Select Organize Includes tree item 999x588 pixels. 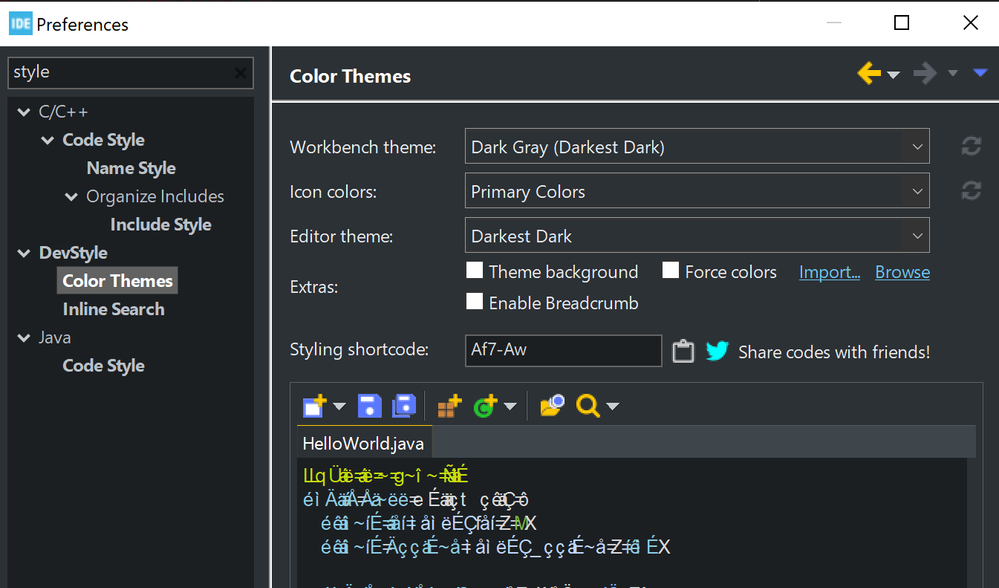(155, 197)
